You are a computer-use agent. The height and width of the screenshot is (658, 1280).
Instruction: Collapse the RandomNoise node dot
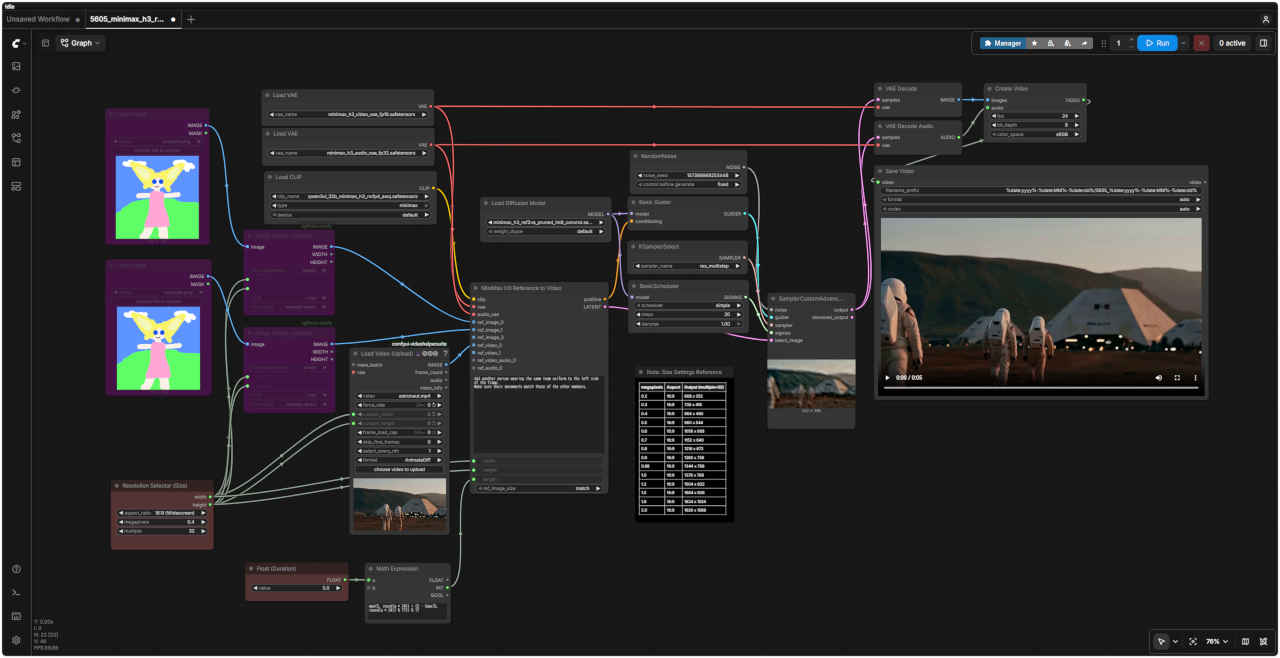coord(636,156)
